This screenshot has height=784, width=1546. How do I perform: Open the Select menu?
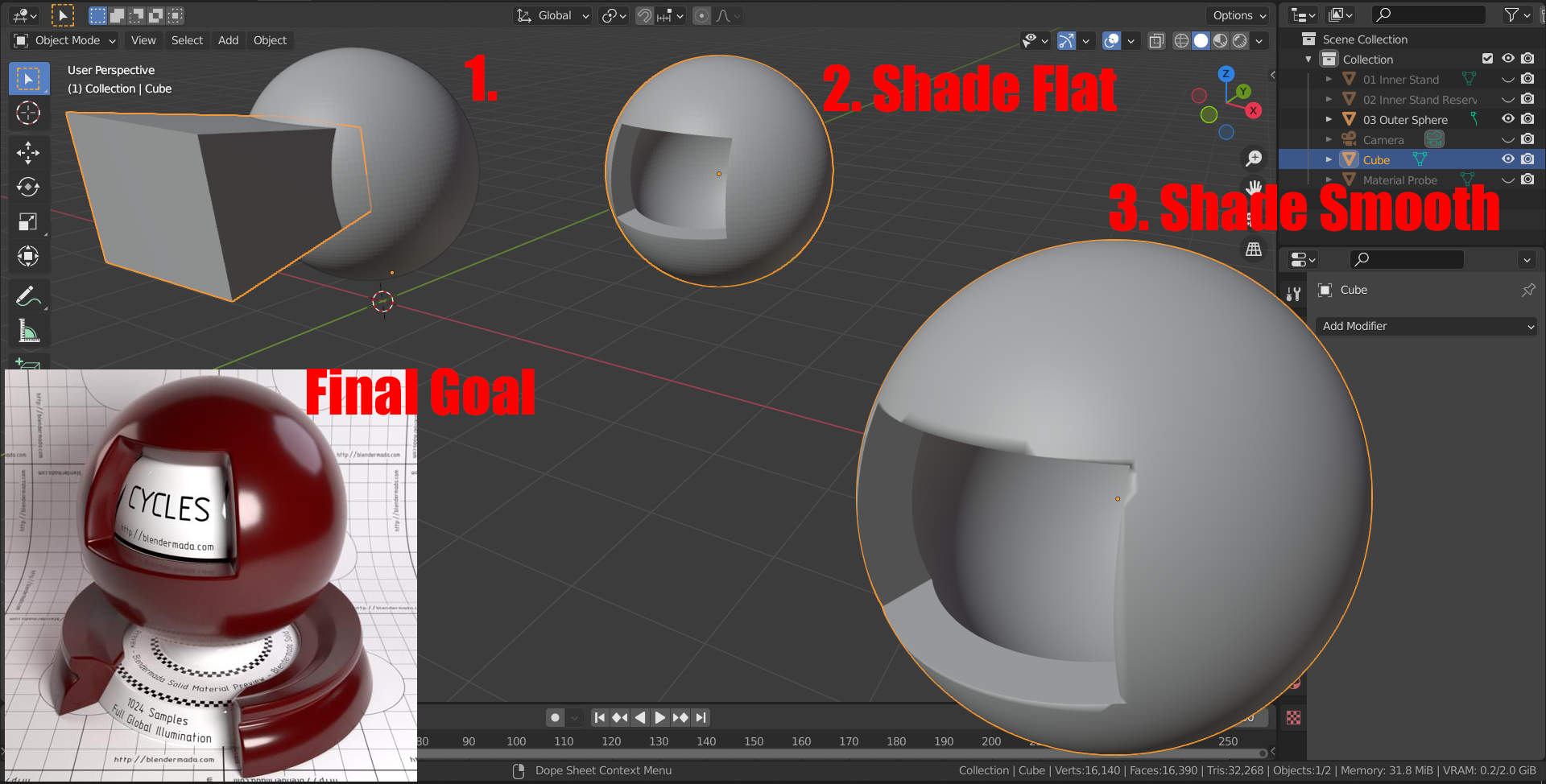187,40
